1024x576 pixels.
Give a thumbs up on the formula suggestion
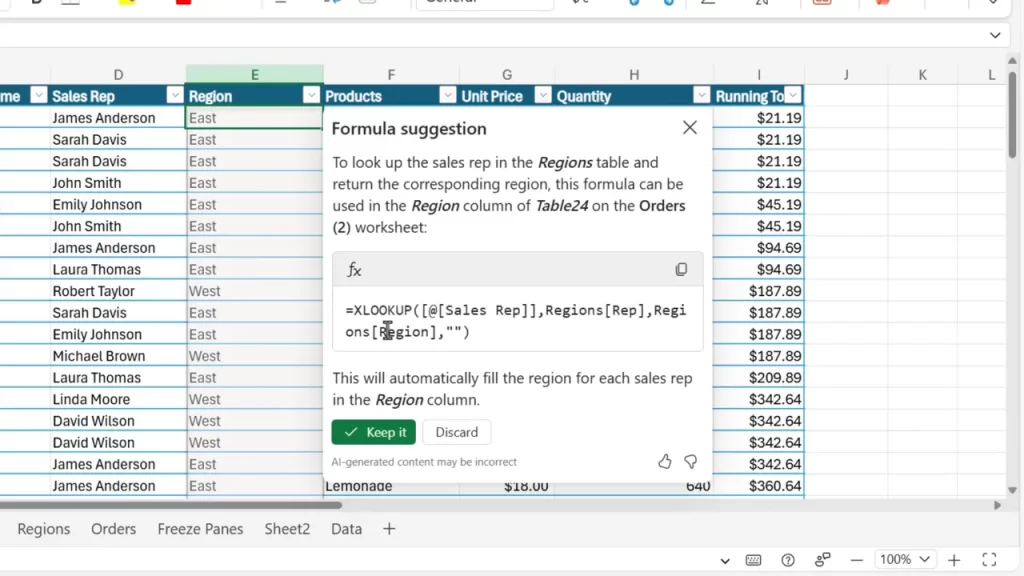coord(664,462)
